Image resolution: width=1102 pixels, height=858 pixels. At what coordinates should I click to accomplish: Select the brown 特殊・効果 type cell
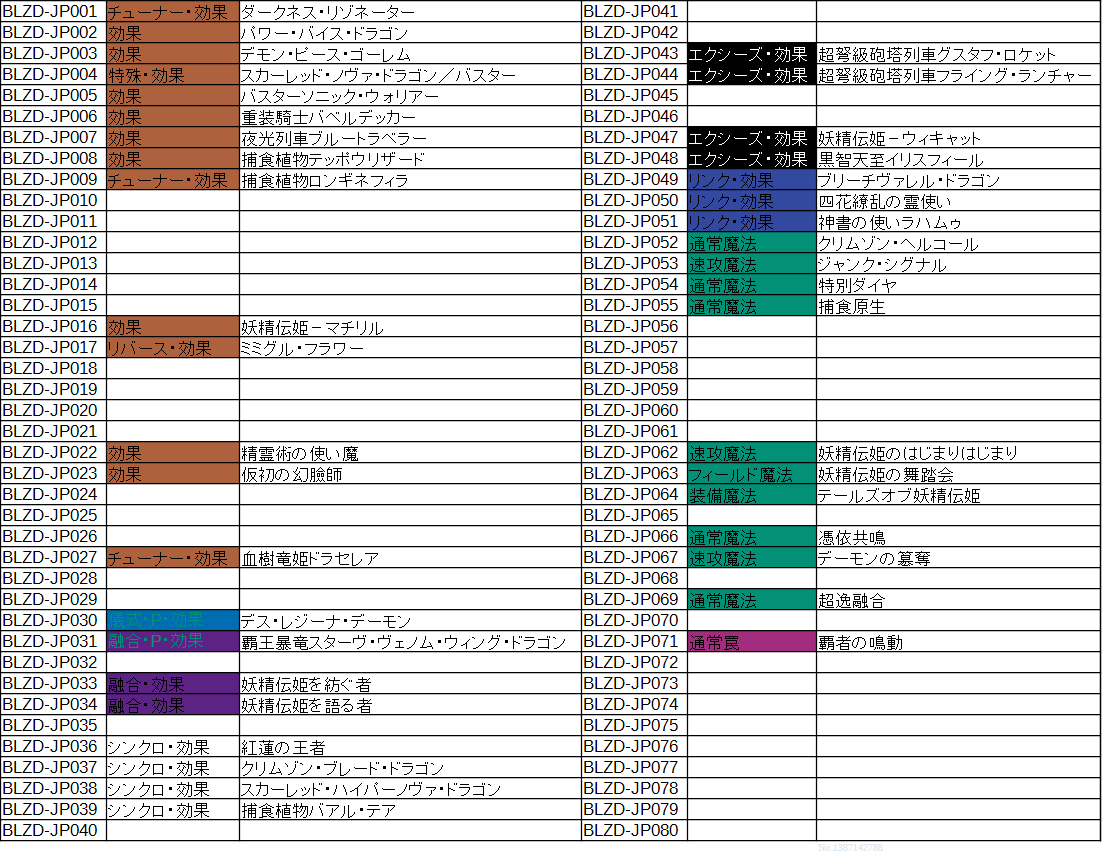[x=172, y=75]
